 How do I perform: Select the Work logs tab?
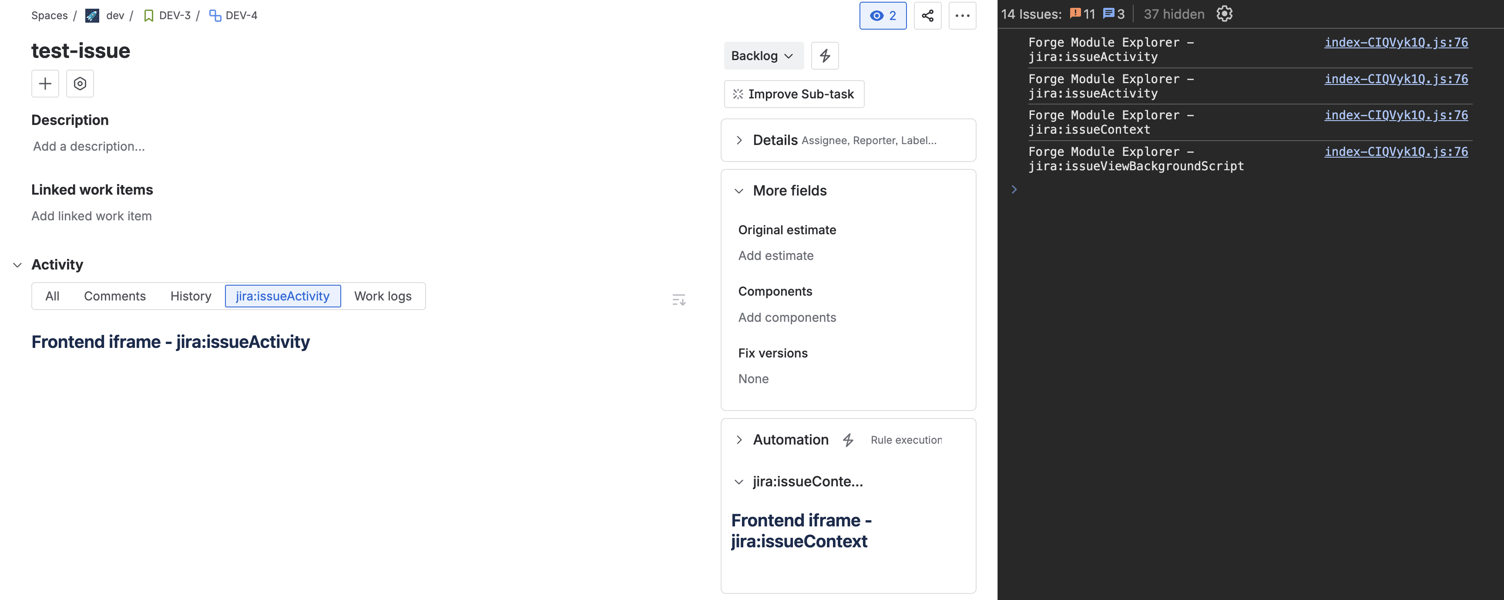382,296
